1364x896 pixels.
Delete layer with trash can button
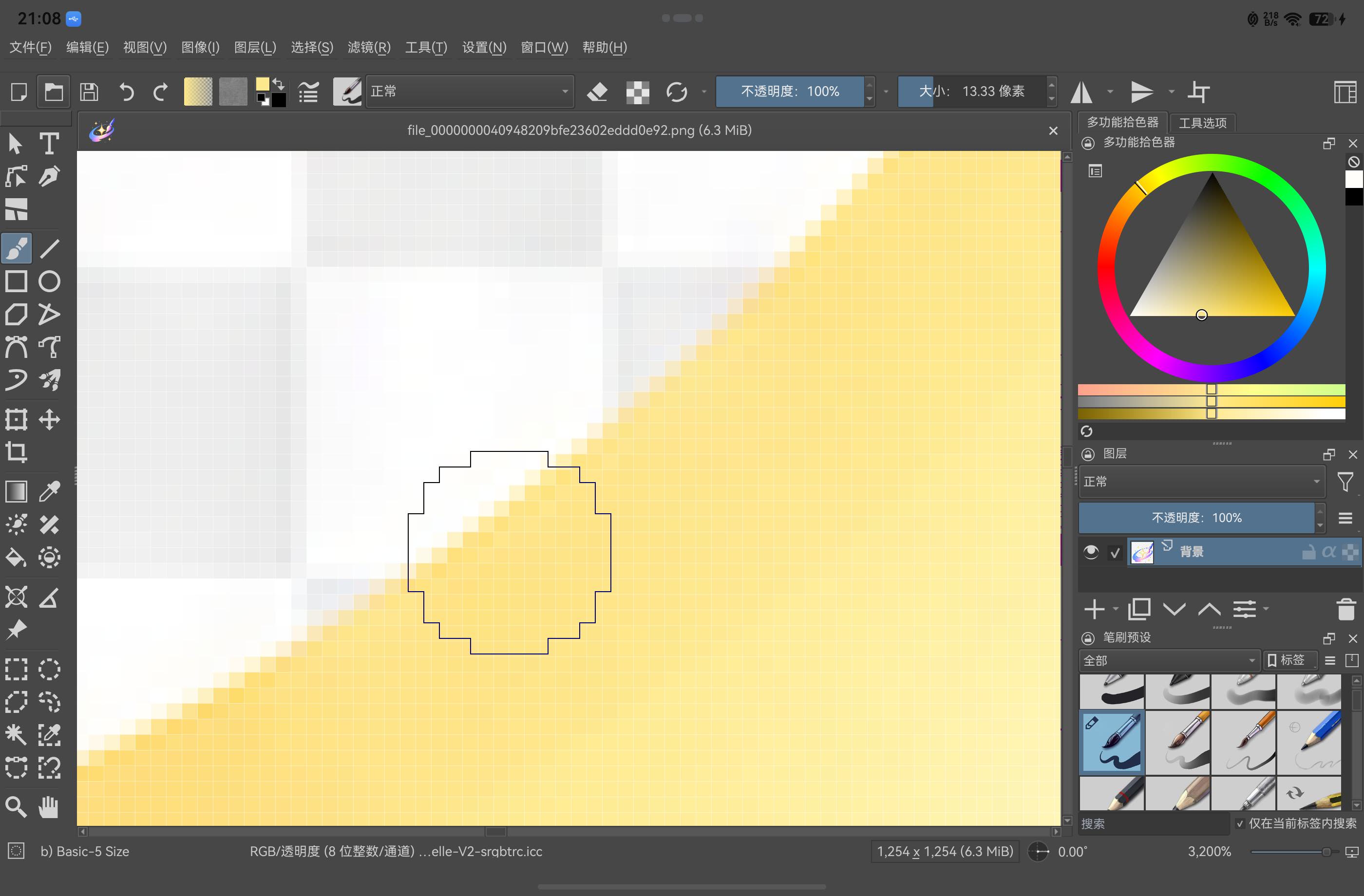pyautogui.click(x=1345, y=609)
